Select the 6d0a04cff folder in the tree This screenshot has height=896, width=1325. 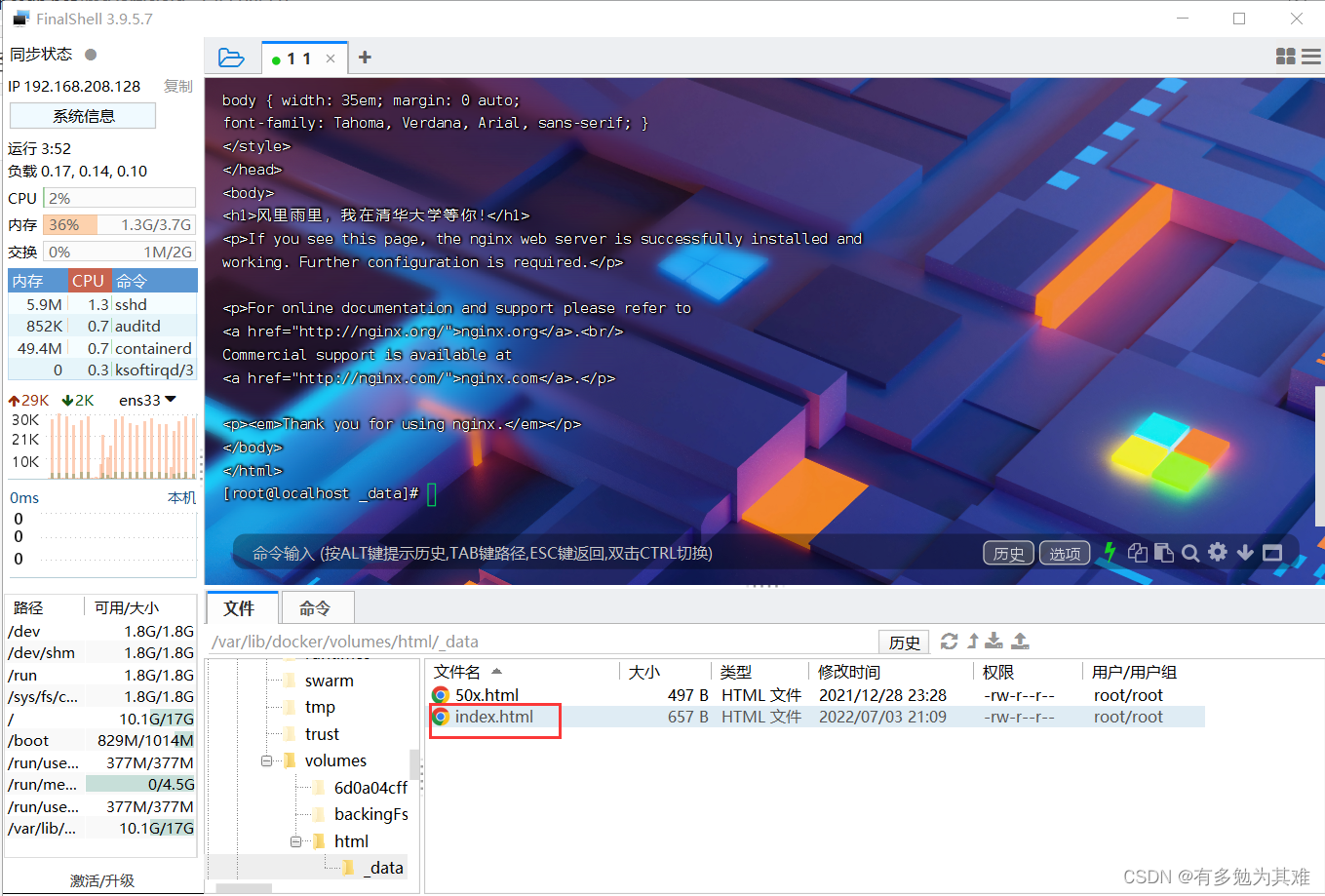370,788
